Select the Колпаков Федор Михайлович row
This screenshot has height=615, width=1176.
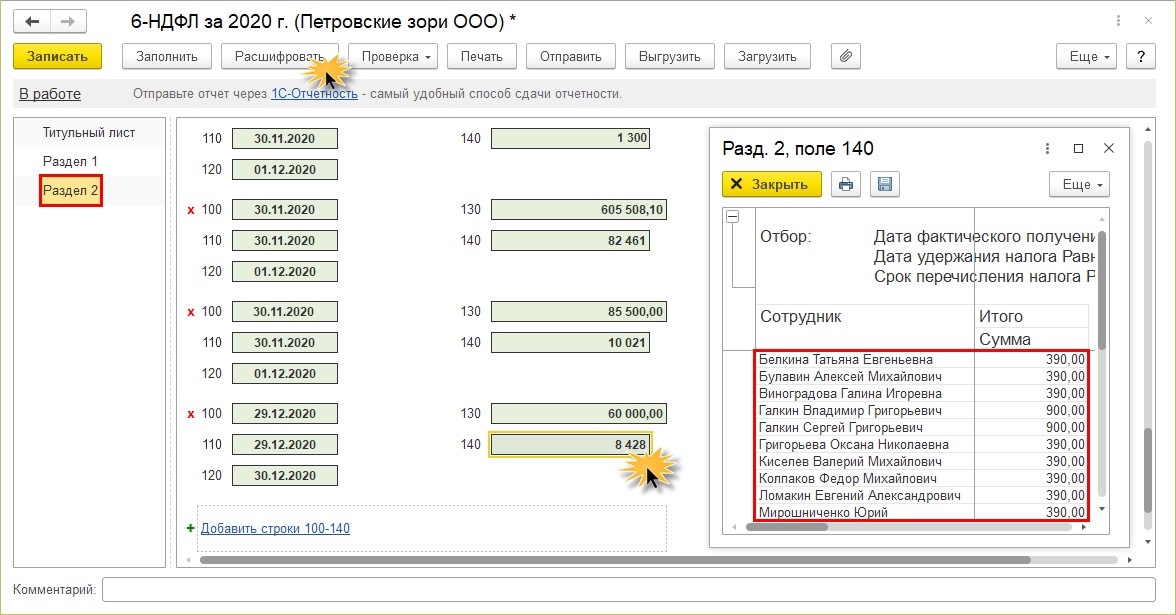click(x=922, y=478)
